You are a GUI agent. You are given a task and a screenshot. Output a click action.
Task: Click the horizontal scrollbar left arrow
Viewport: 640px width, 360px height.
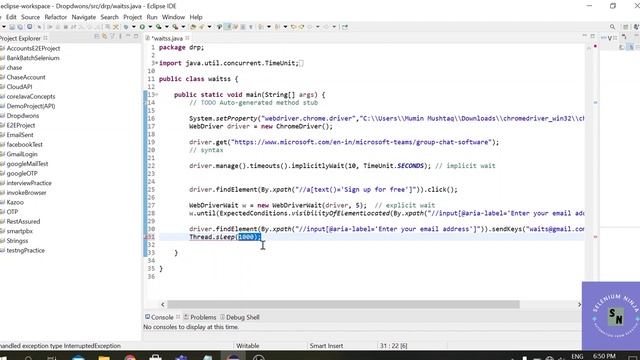pyautogui.click(x=162, y=304)
